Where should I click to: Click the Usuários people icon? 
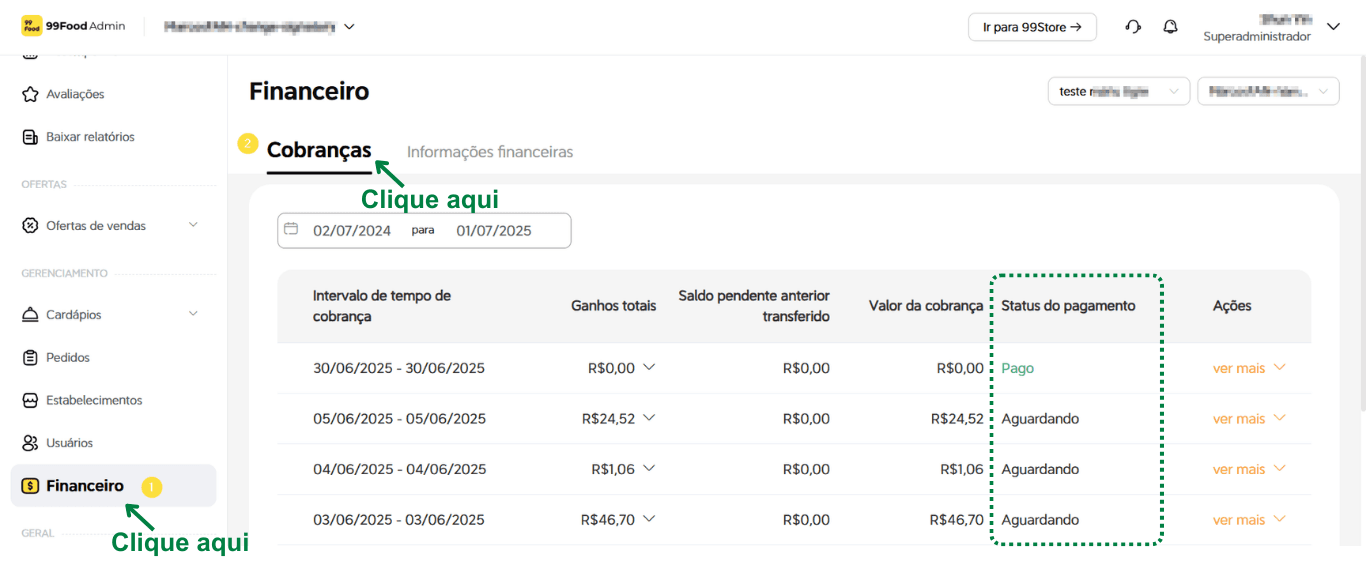click(x=30, y=443)
